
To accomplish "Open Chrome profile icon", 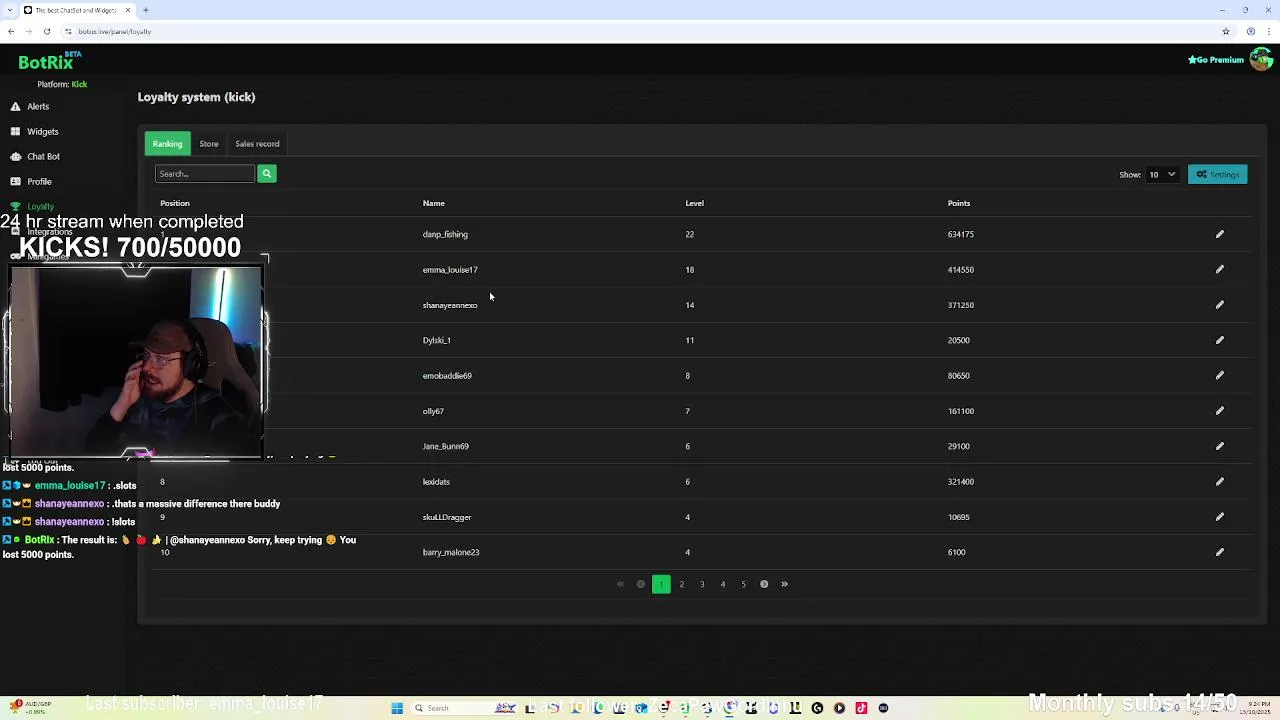I will pyautogui.click(x=1251, y=31).
